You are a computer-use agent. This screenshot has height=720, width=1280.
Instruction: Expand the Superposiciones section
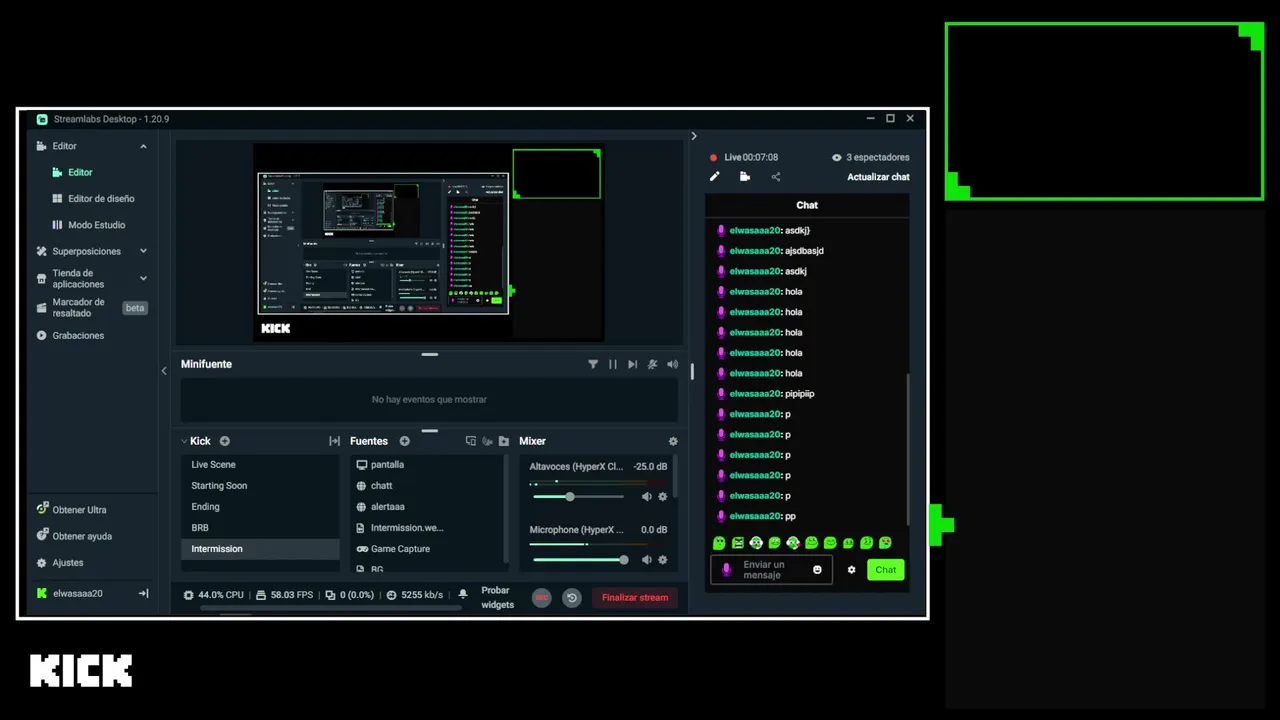coord(143,251)
